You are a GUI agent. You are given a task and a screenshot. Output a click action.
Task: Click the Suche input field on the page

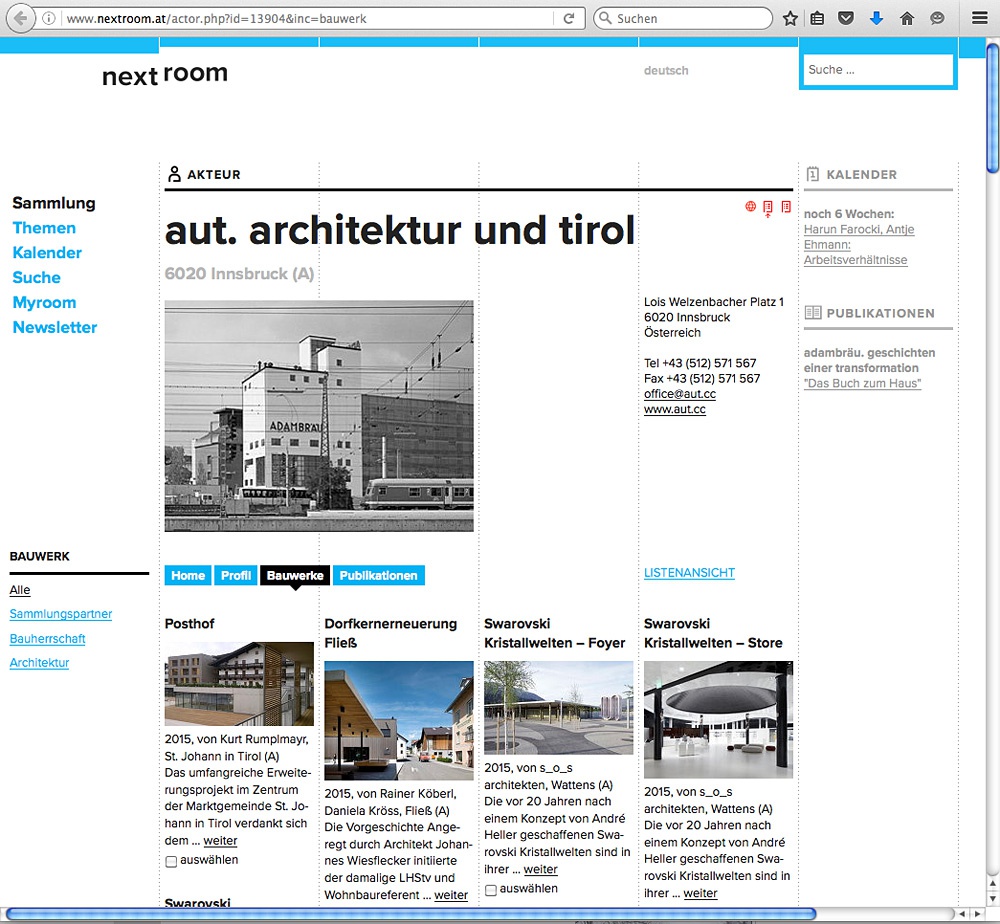(x=877, y=70)
